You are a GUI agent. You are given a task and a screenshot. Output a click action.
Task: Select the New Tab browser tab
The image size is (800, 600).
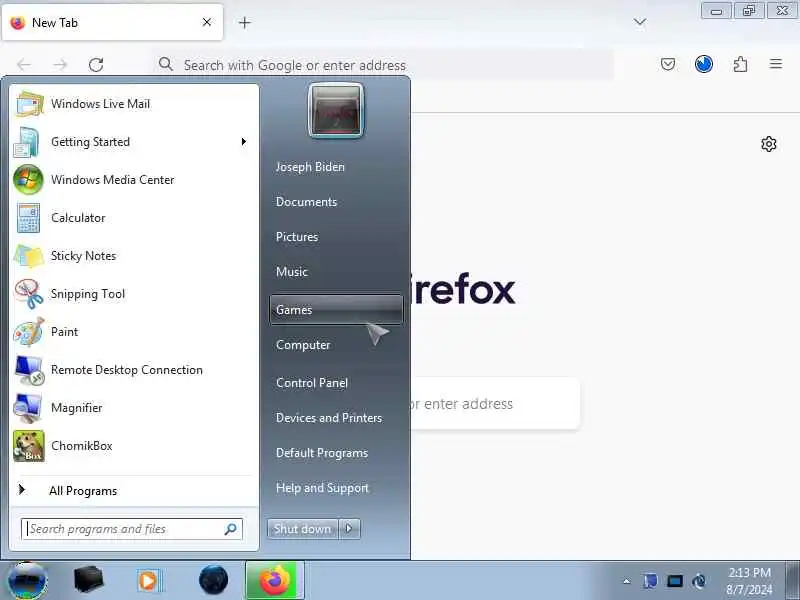click(x=112, y=22)
